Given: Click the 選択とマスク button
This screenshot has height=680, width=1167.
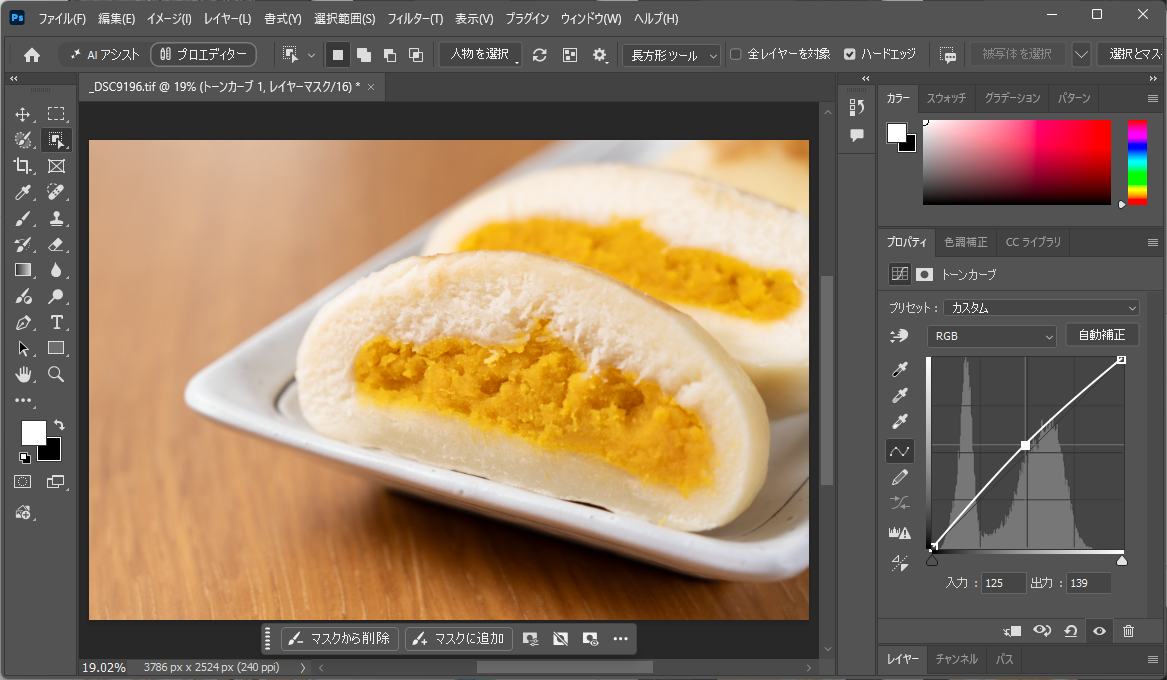Looking at the screenshot, I should click(1132, 54).
